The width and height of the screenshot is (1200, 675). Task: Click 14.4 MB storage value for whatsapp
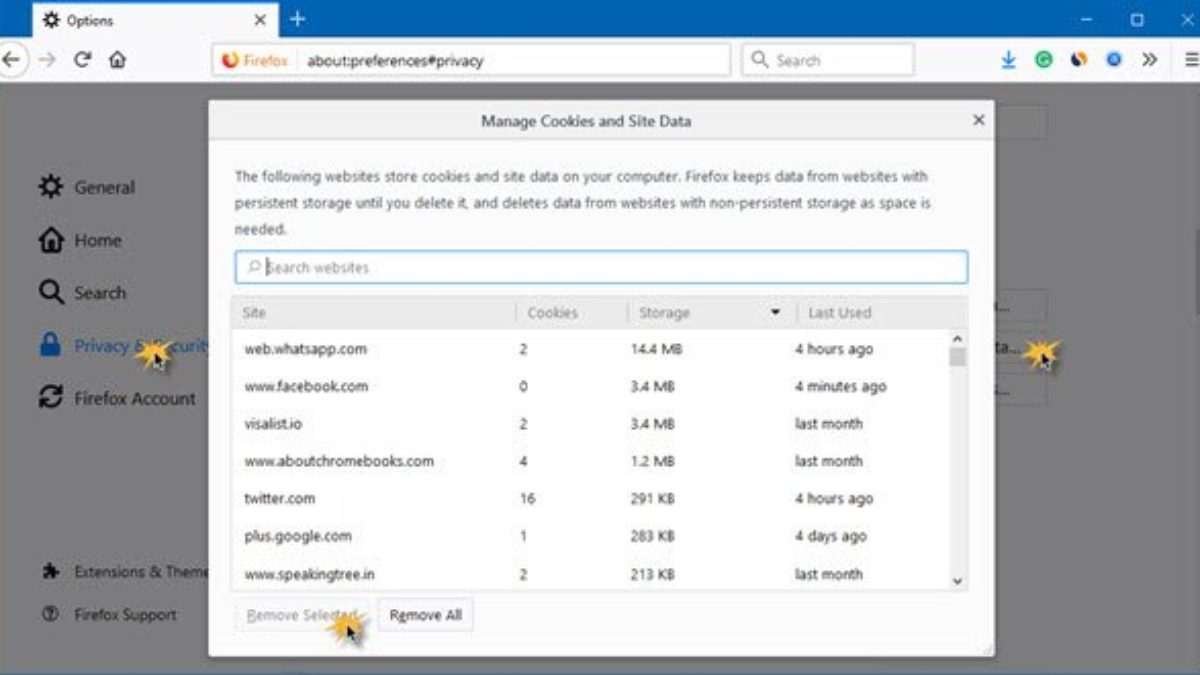pos(656,349)
